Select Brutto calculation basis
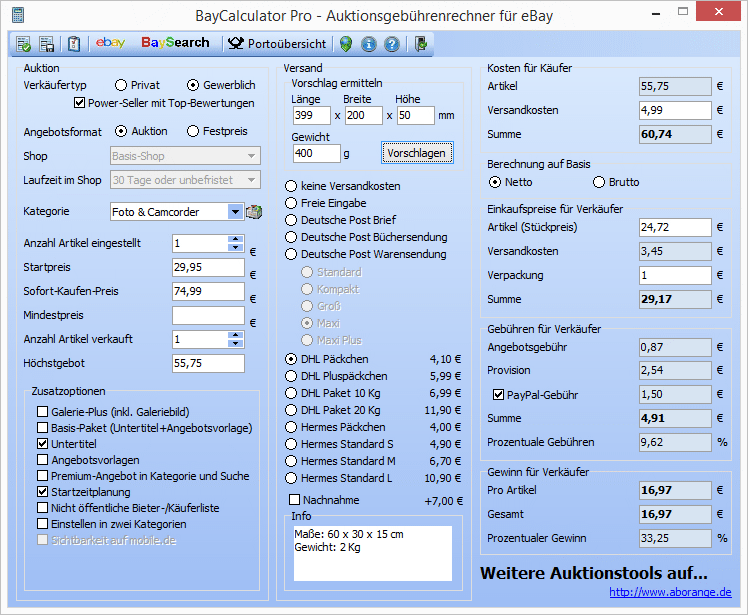 pos(616,182)
